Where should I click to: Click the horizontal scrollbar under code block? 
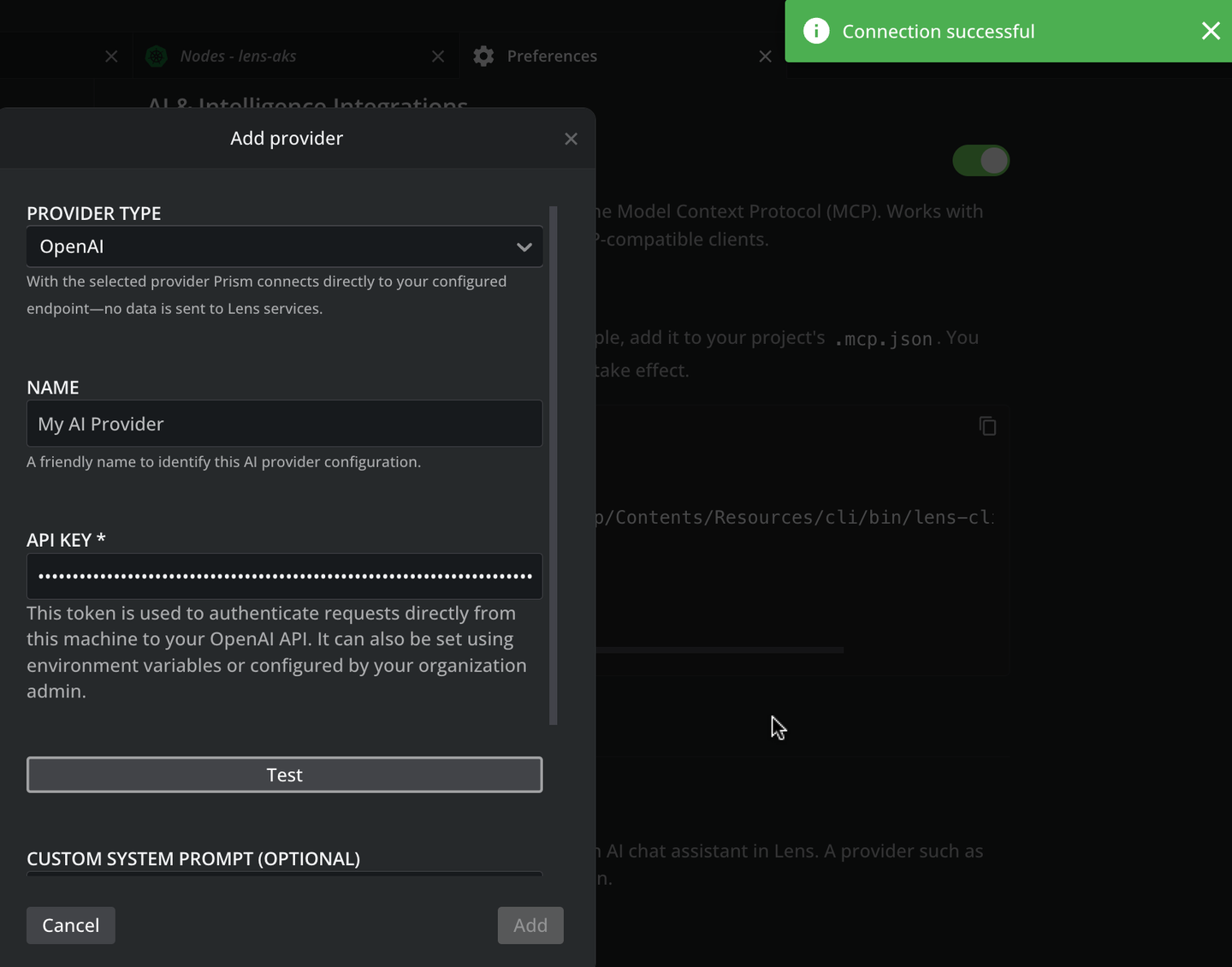(x=720, y=650)
